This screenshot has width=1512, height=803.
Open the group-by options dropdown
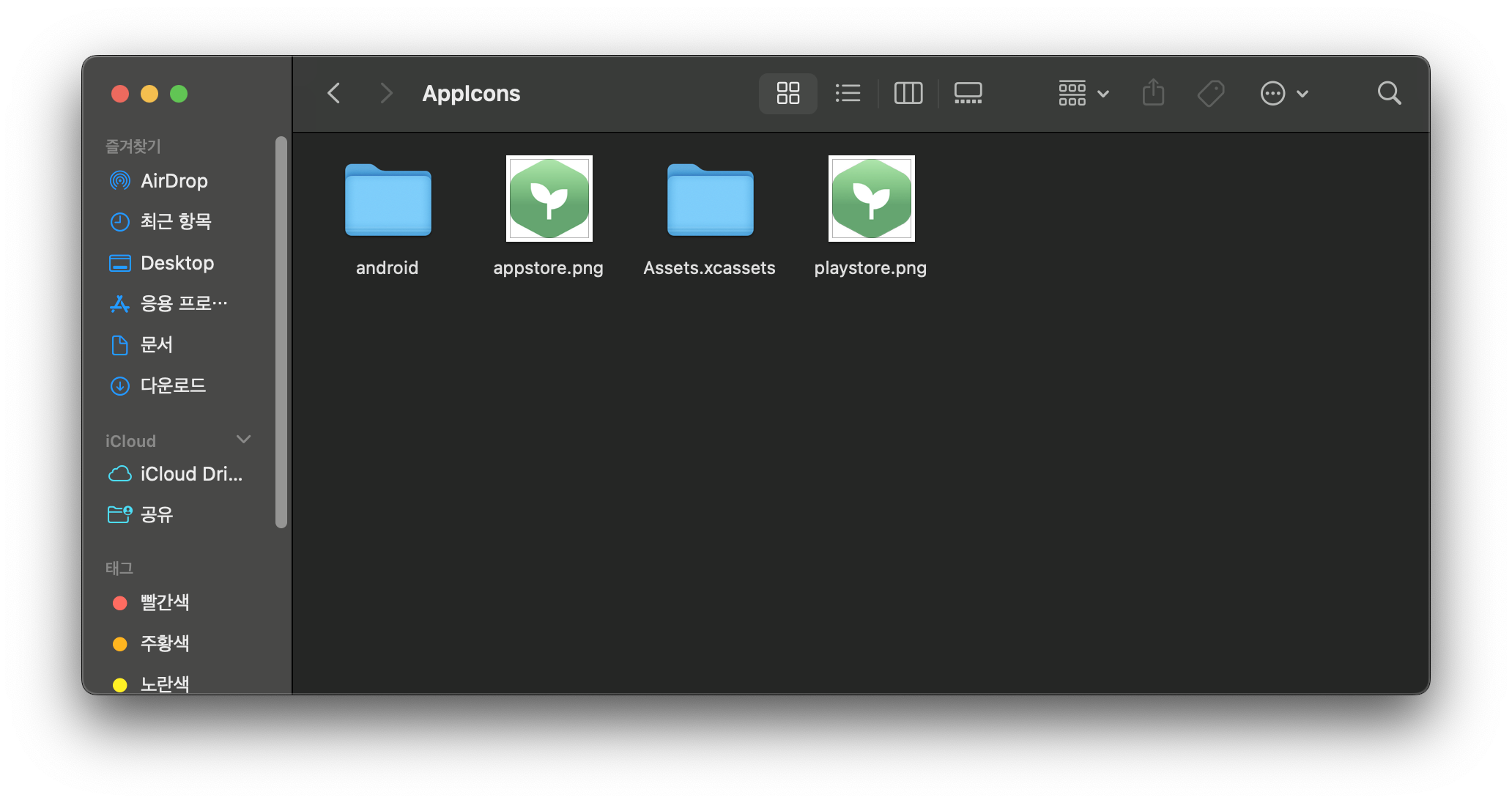pos(1083,93)
